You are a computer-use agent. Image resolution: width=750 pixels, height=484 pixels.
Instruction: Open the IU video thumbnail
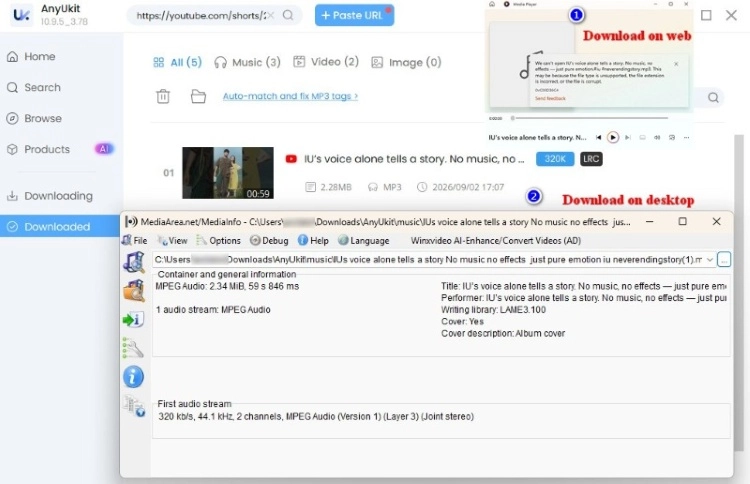[x=228, y=173]
